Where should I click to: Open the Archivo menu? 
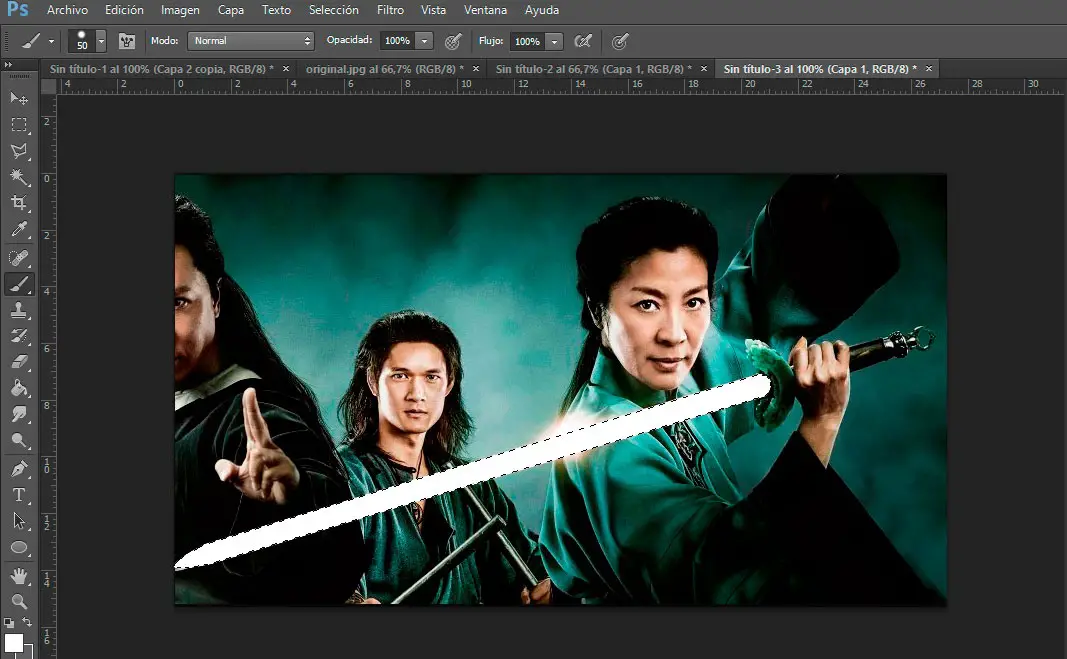[x=67, y=10]
